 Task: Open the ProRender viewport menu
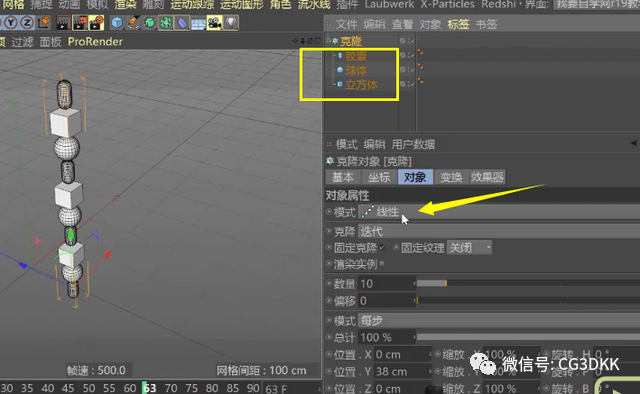(95, 42)
